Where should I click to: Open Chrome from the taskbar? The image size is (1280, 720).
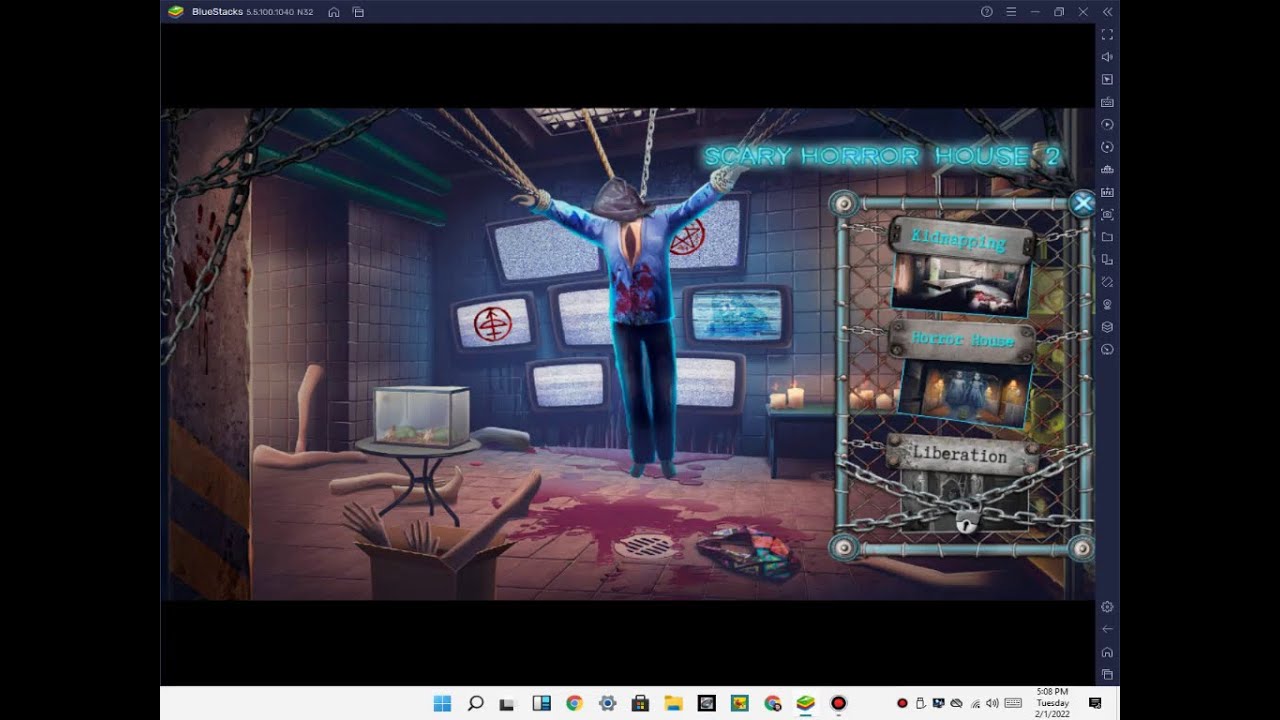point(574,703)
